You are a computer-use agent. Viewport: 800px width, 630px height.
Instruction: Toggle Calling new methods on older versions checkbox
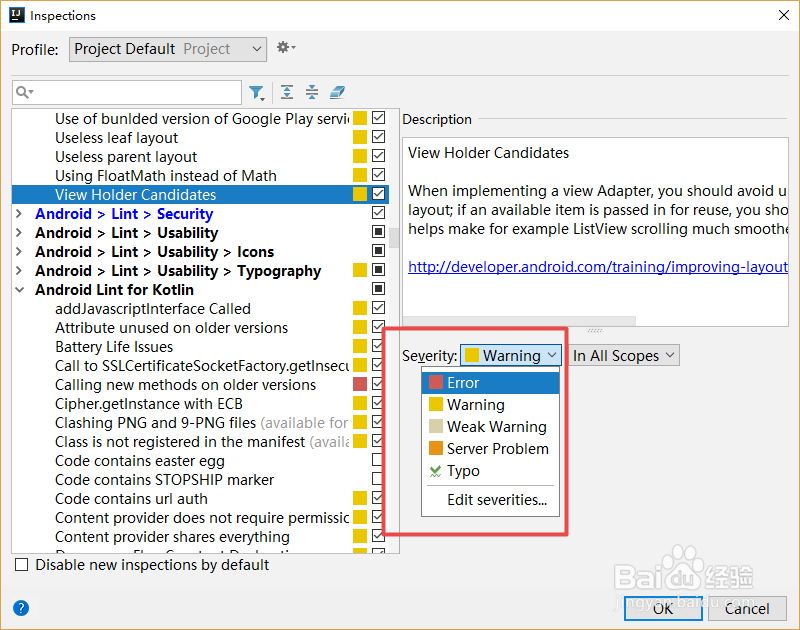tap(378, 384)
